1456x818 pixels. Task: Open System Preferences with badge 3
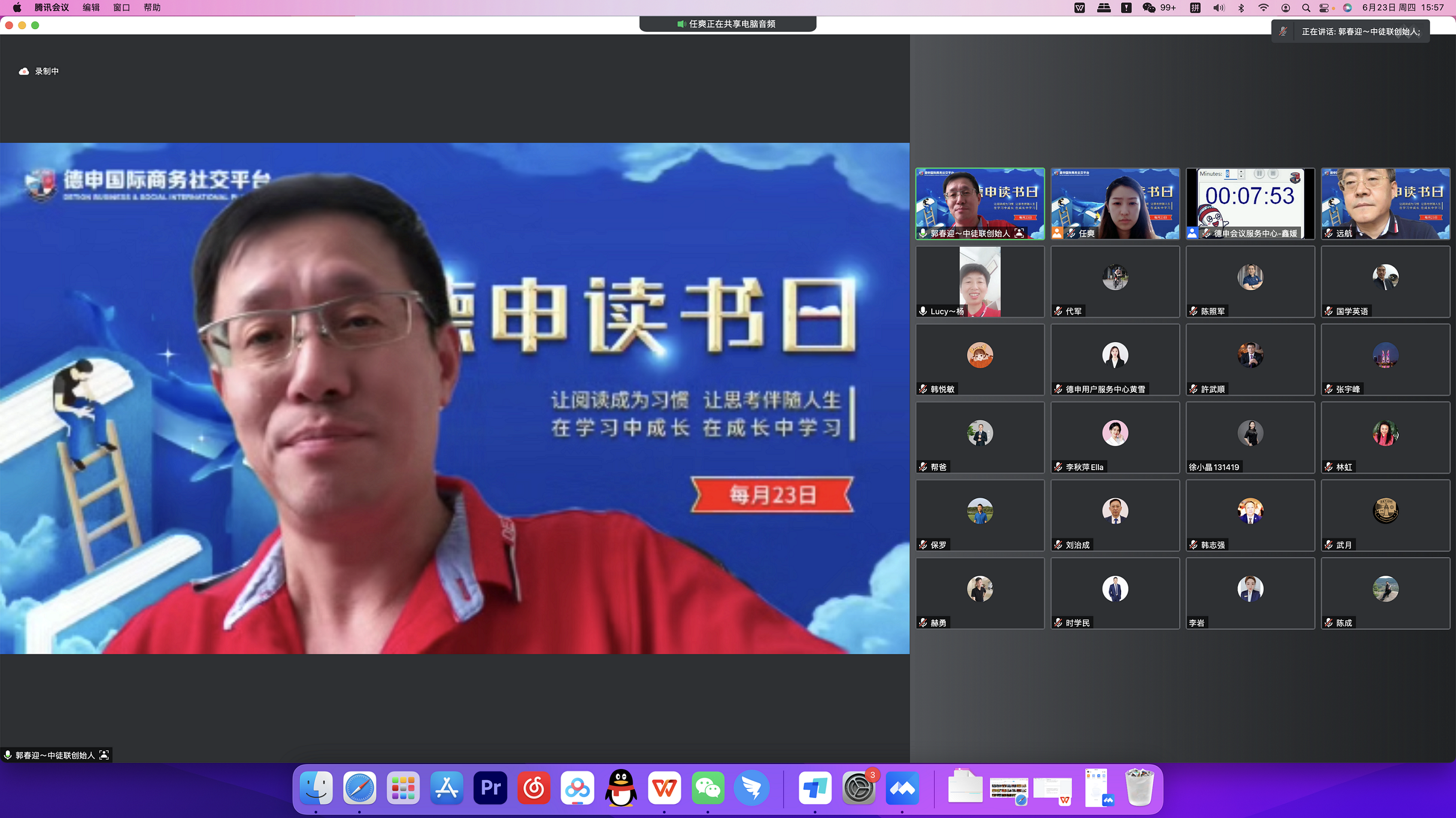[859, 787]
